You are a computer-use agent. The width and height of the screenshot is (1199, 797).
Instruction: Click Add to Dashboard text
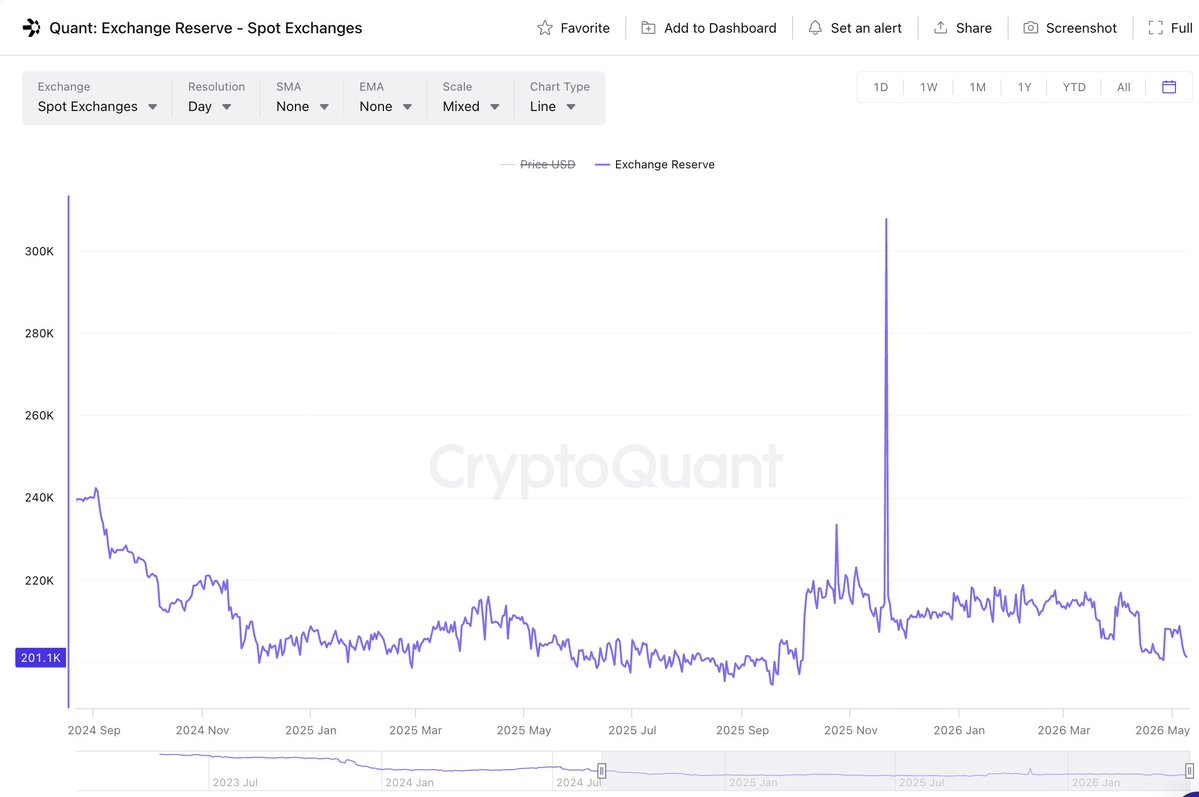pyautogui.click(x=720, y=28)
